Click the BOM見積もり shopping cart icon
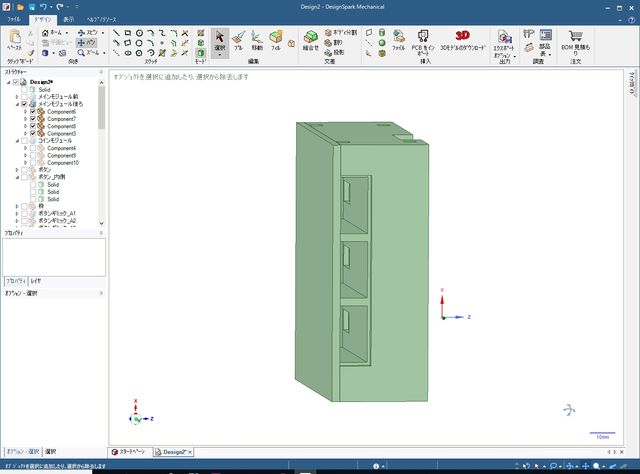Viewport: 640px width, 474px height. tap(576, 36)
